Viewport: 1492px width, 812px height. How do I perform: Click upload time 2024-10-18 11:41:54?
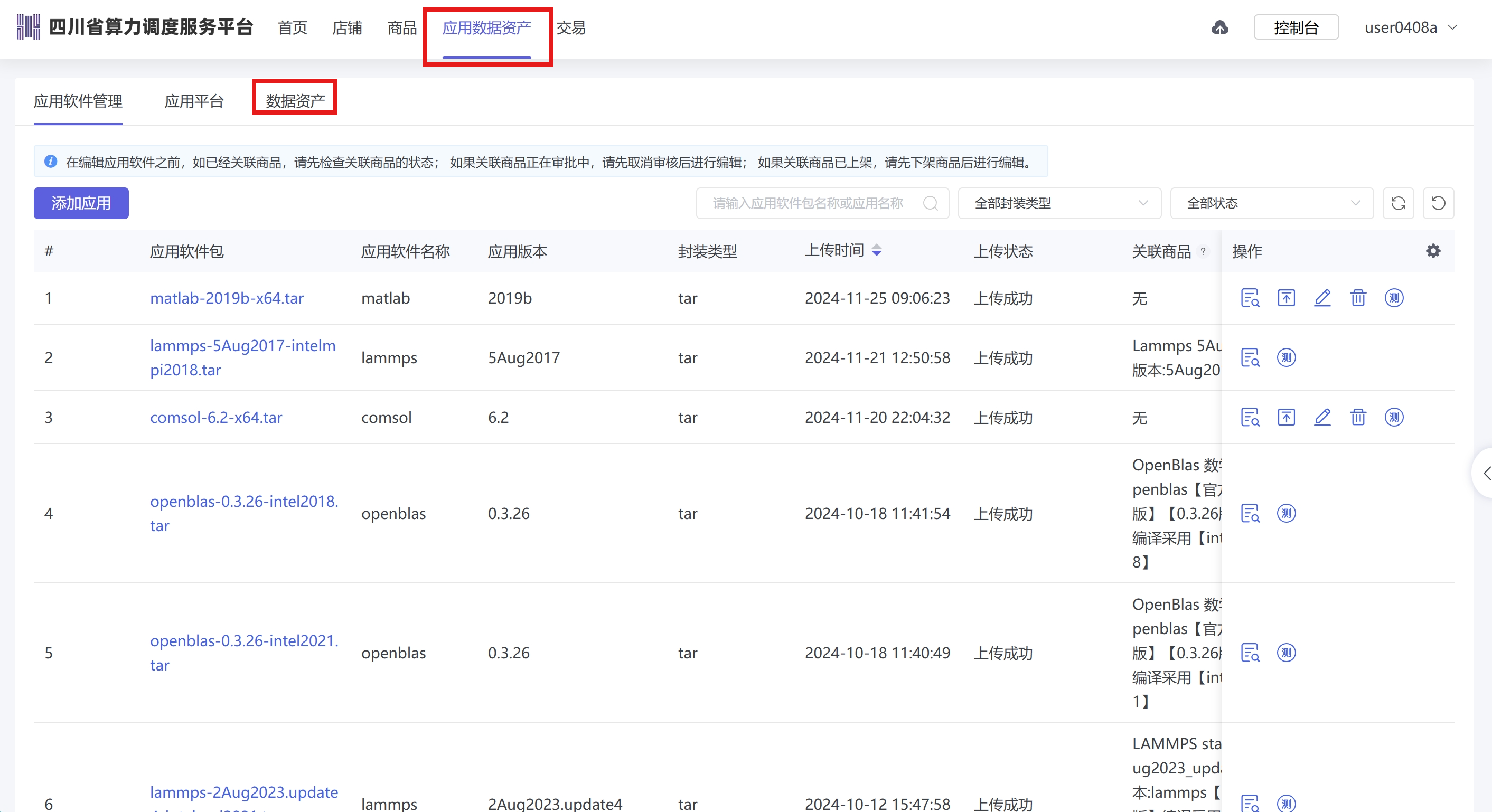(877, 513)
